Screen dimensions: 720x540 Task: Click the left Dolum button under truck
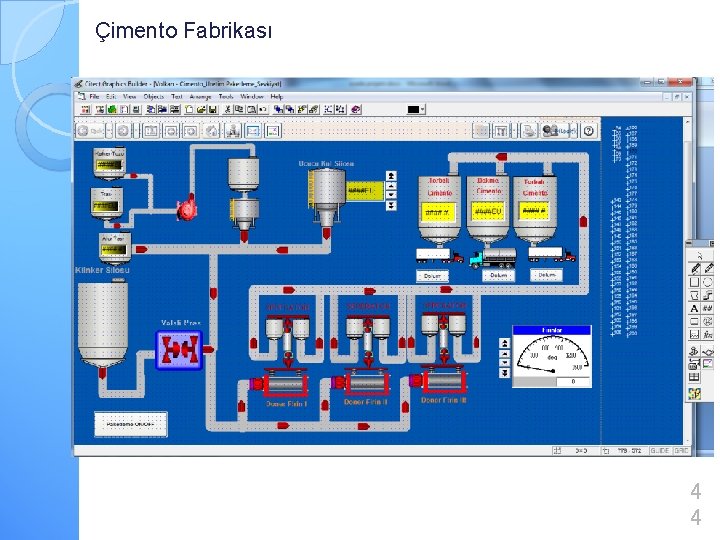click(x=432, y=276)
